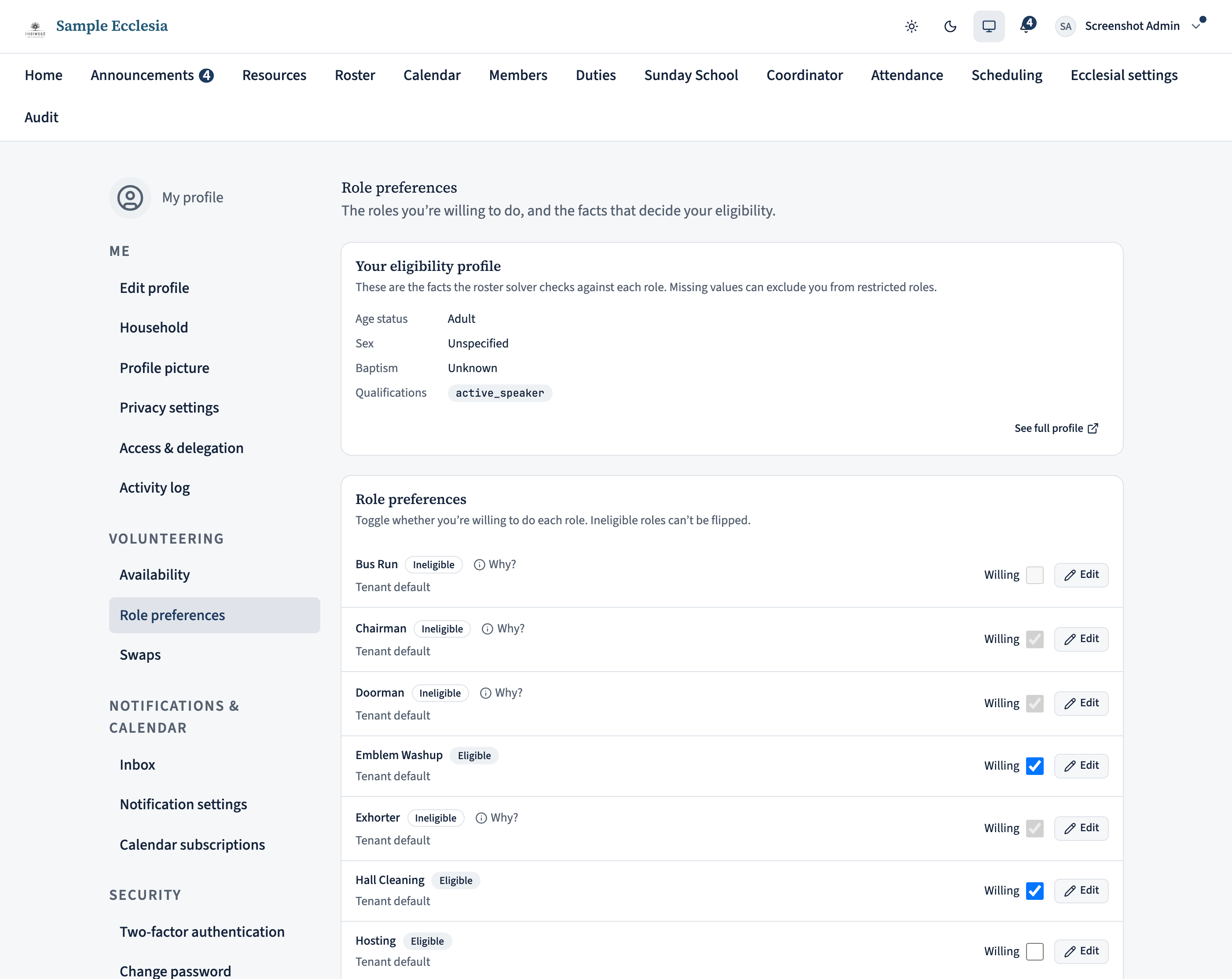Edit the Bus Run role preference
1232x979 pixels.
coord(1081,575)
